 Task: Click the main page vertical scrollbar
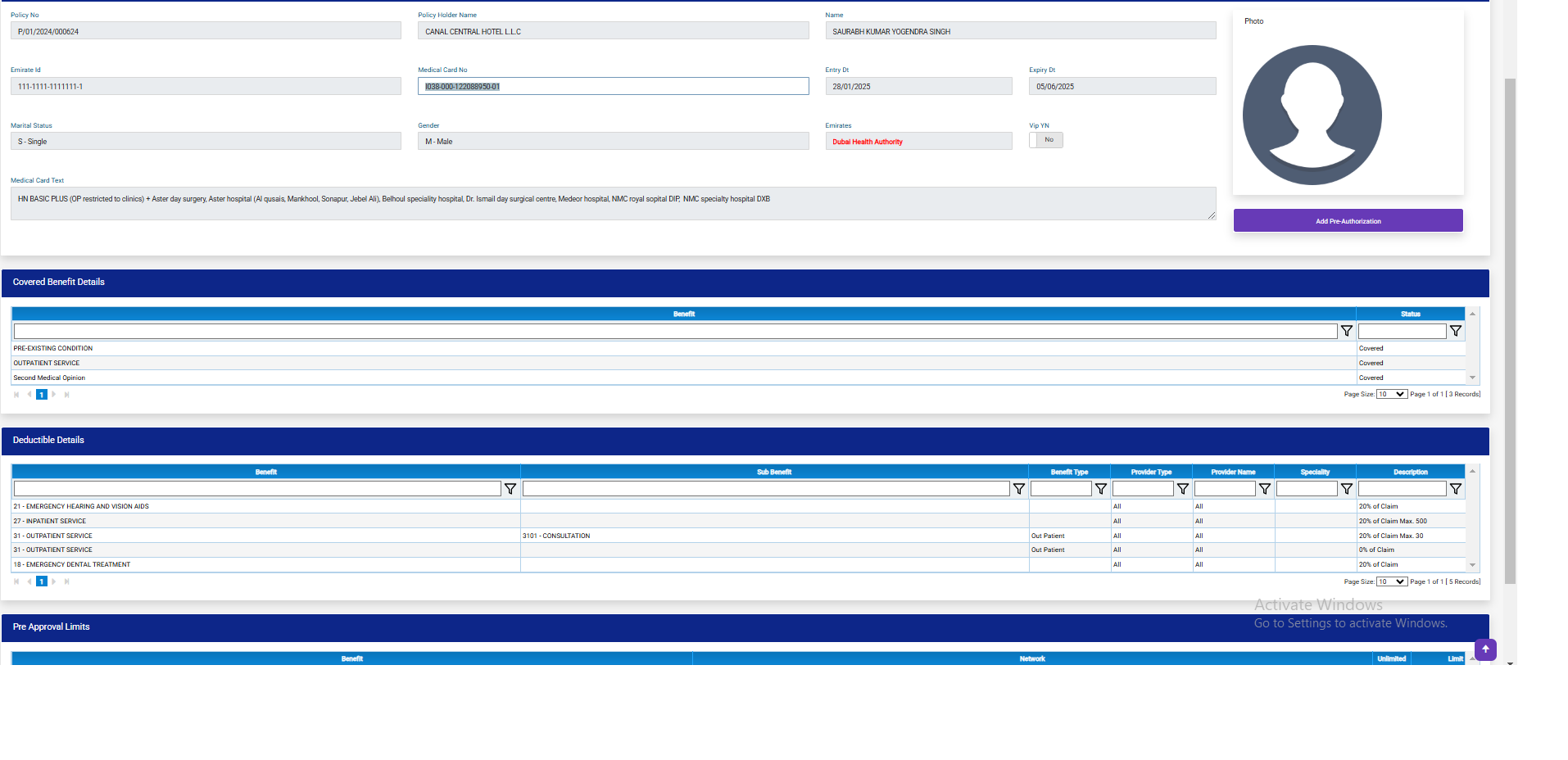[x=1510, y=328]
